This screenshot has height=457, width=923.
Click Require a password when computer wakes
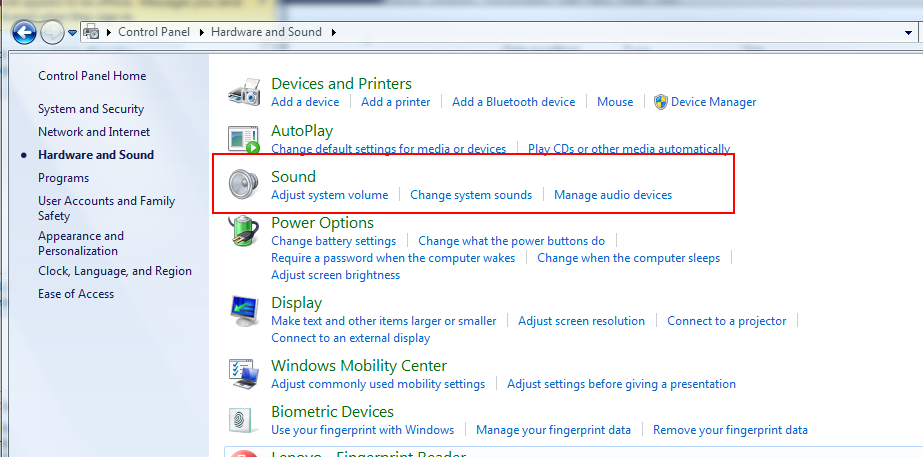tap(393, 258)
